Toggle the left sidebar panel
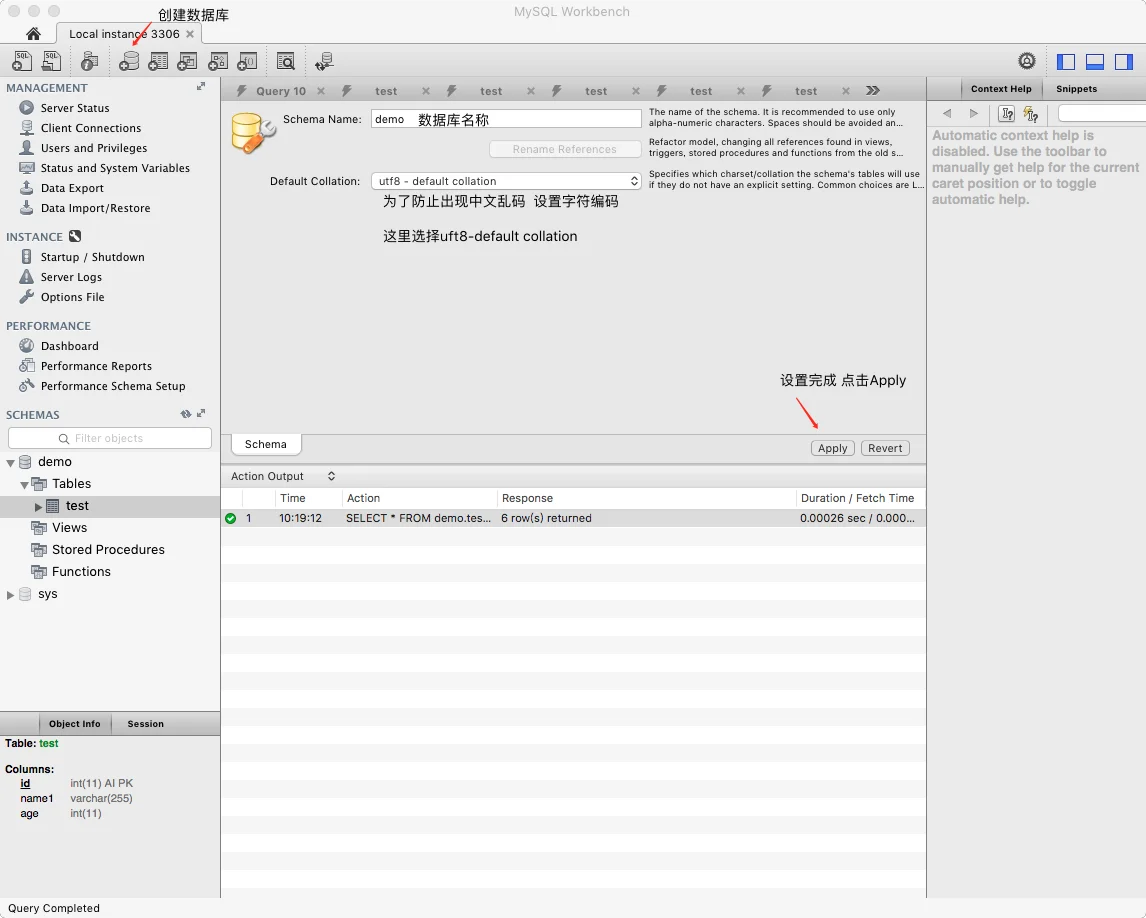Image resolution: width=1146 pixels, height=918 pixels. 1066,61
